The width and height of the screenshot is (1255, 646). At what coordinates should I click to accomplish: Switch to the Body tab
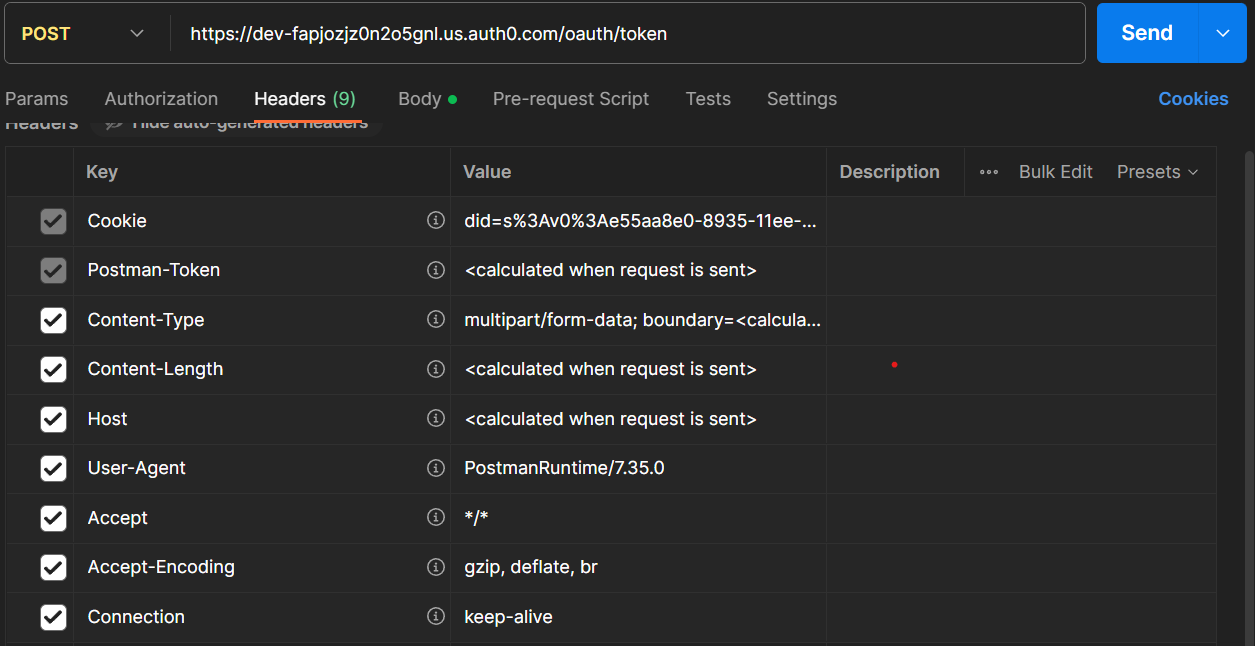click(x=427, y=99)
